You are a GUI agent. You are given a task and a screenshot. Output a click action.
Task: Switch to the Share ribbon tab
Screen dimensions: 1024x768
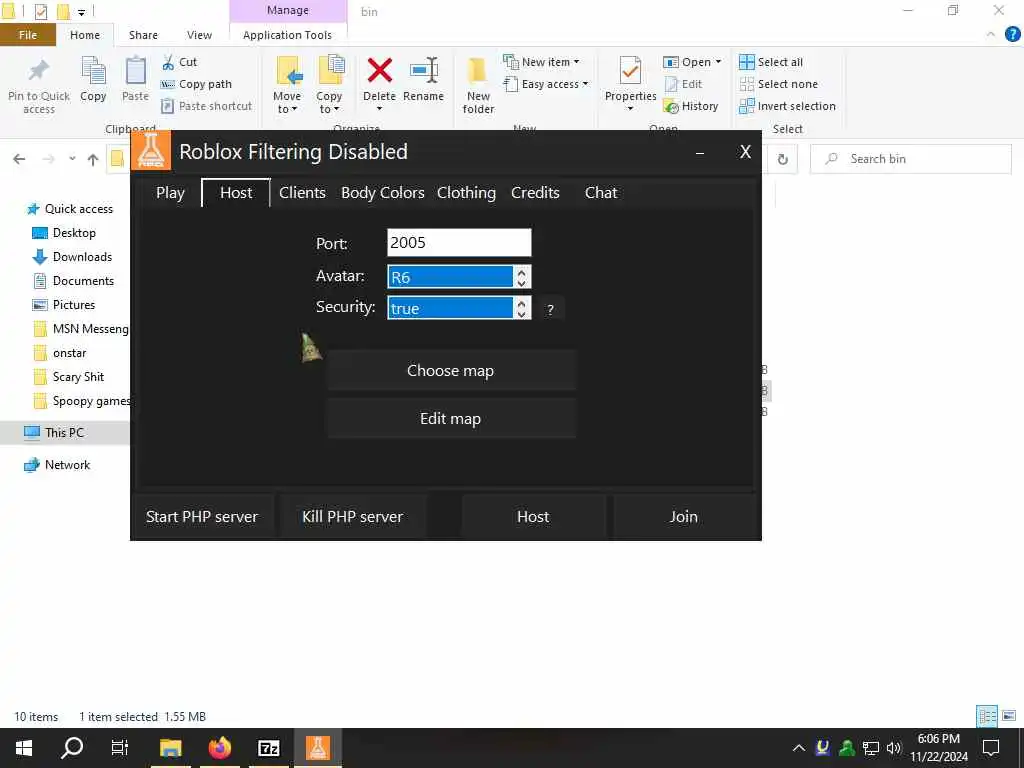click(x=143, y=35)
